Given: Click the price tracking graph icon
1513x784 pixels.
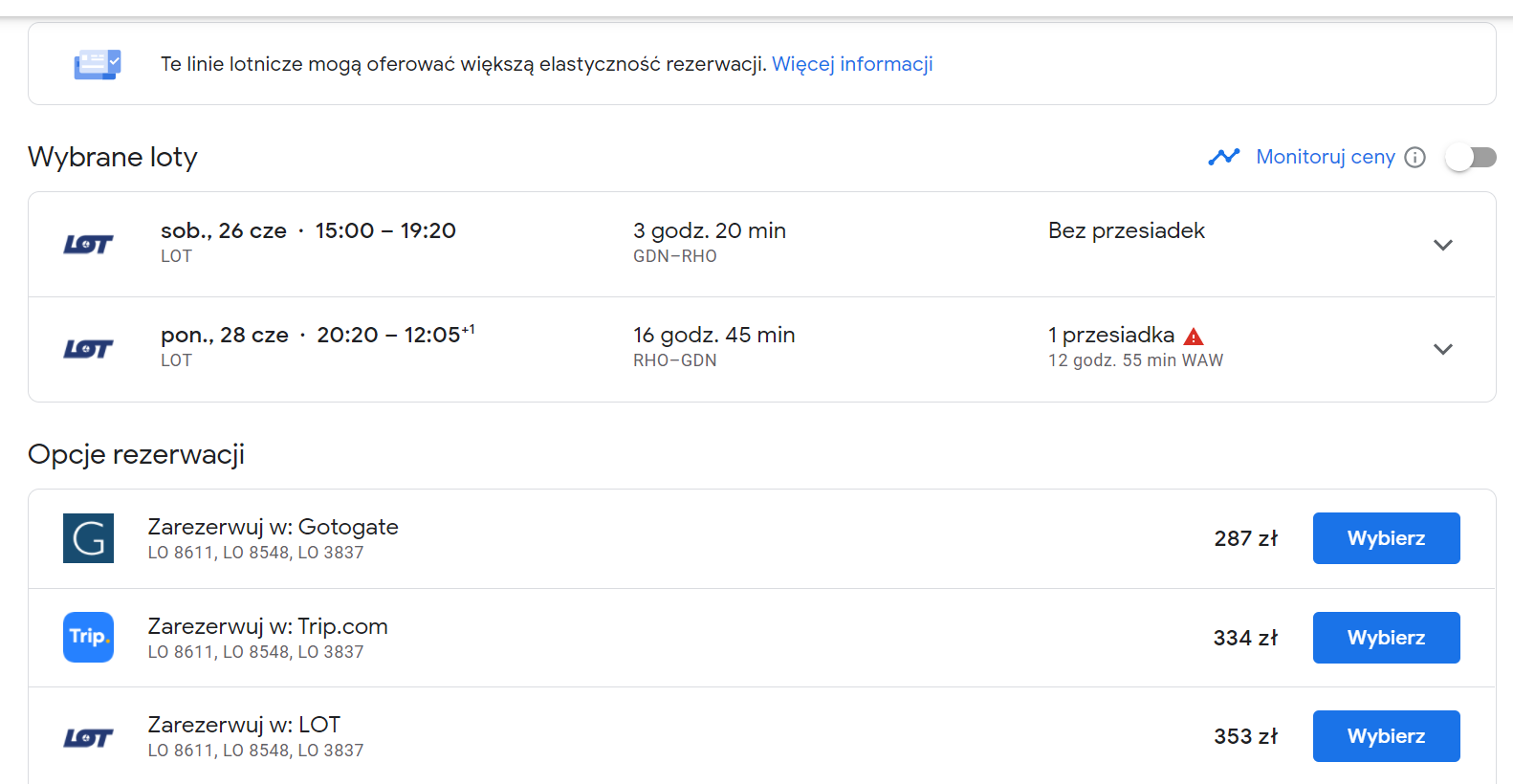Looking at the screenshot, I should tap(1223, 157).
